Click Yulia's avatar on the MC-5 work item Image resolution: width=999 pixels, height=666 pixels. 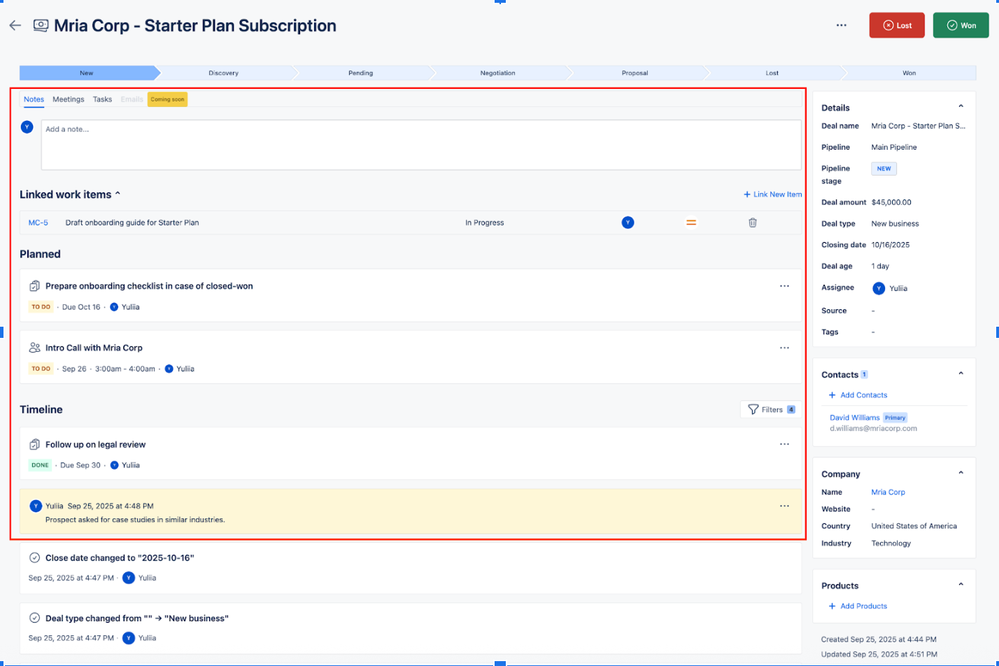click(627, 222)
